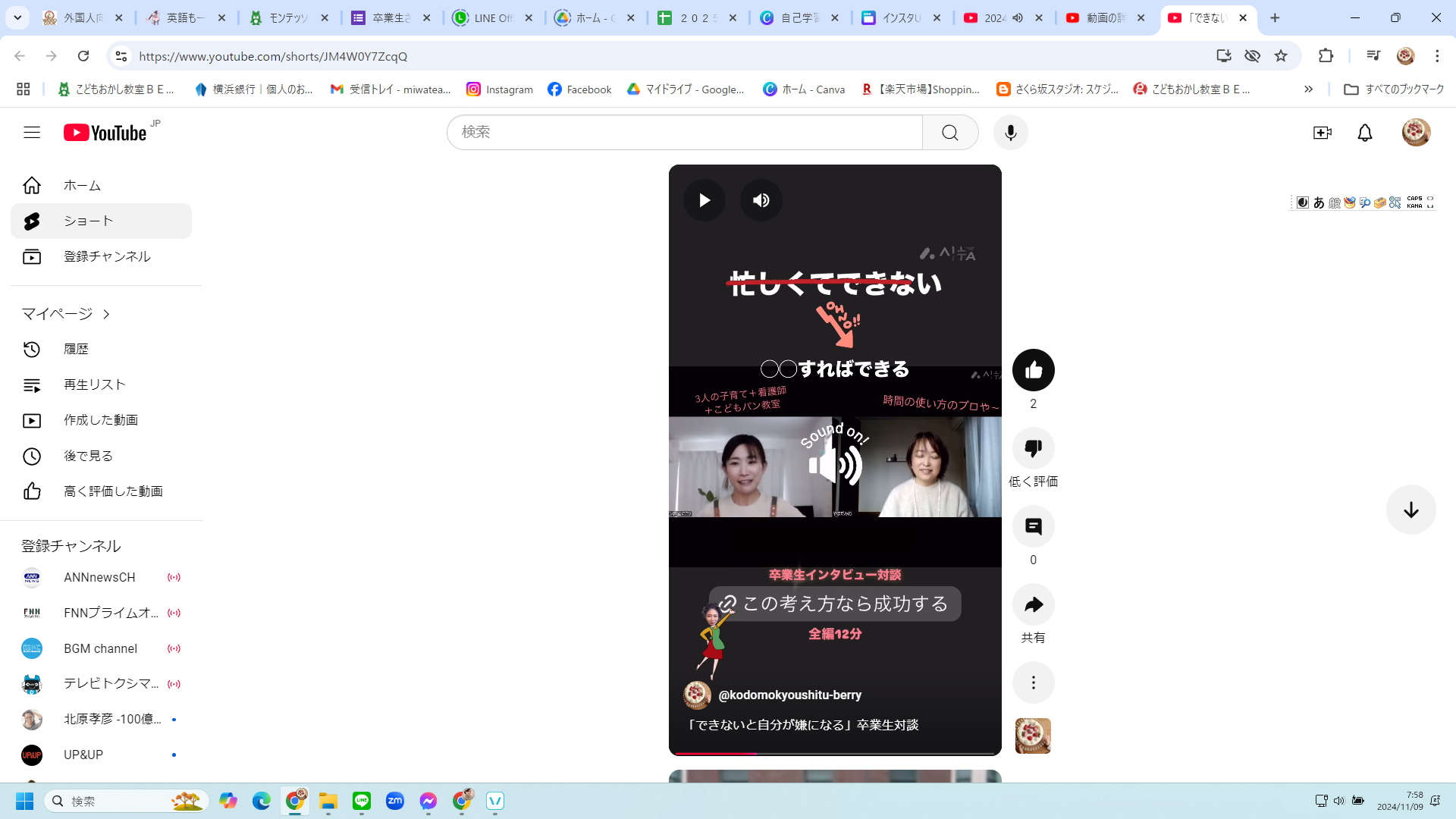Image resolution: width=1456 pixels, height=819 pixels.
Task: Open the three-dot more options menu
Action: pos(1033,682)
